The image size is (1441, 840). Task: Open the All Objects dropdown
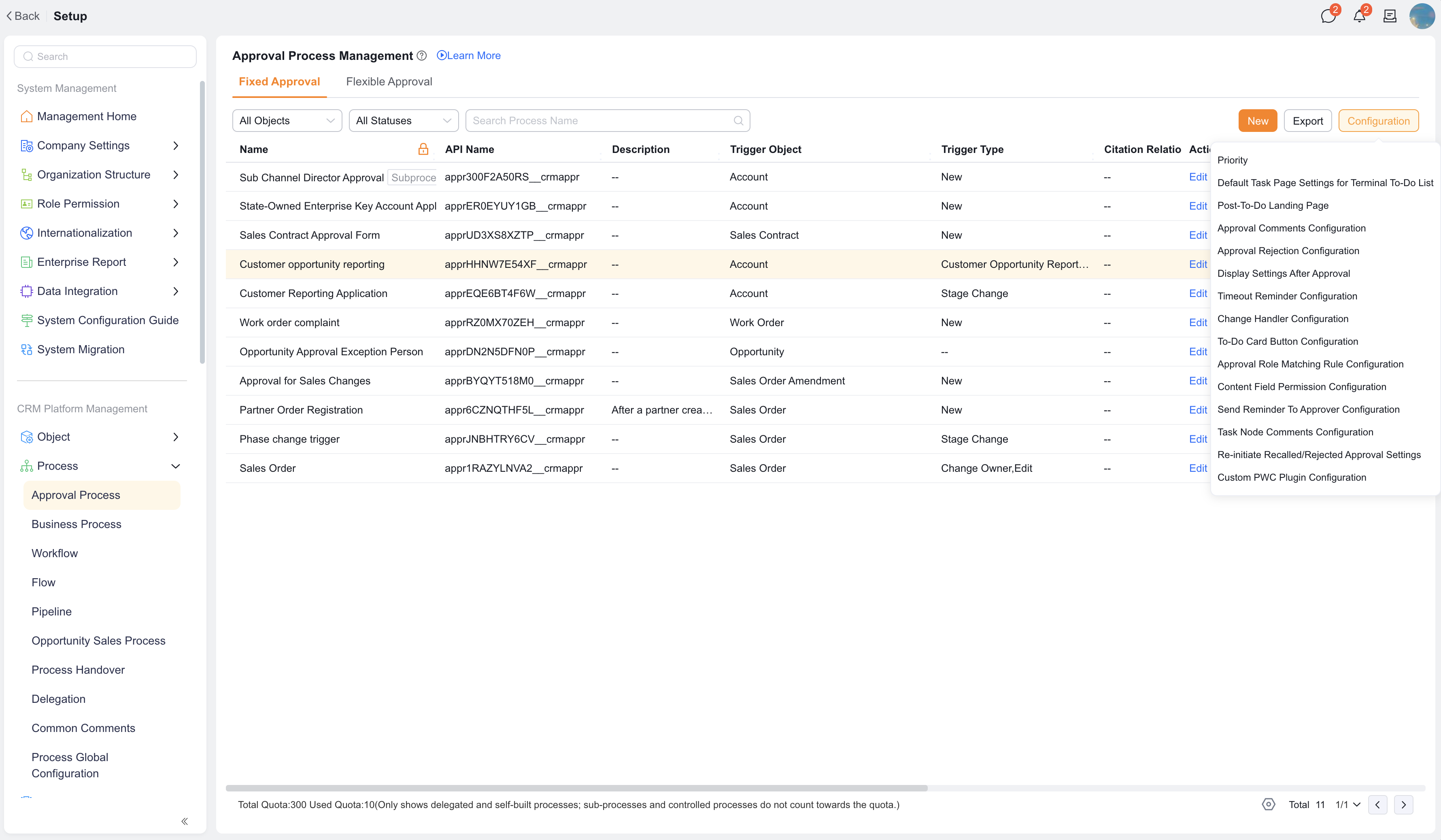click(x=287, y=121)
